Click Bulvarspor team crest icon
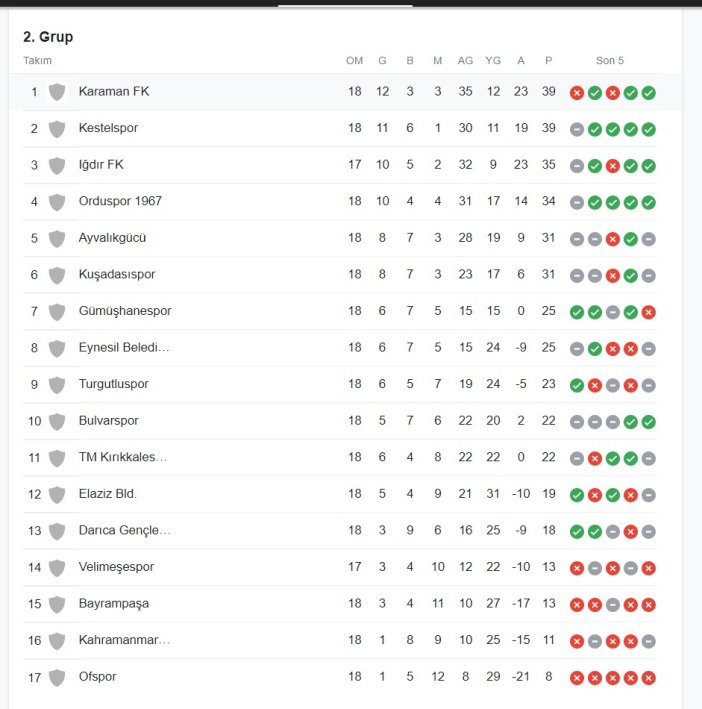Screen dimensions: 702x709 pos(58,421)
